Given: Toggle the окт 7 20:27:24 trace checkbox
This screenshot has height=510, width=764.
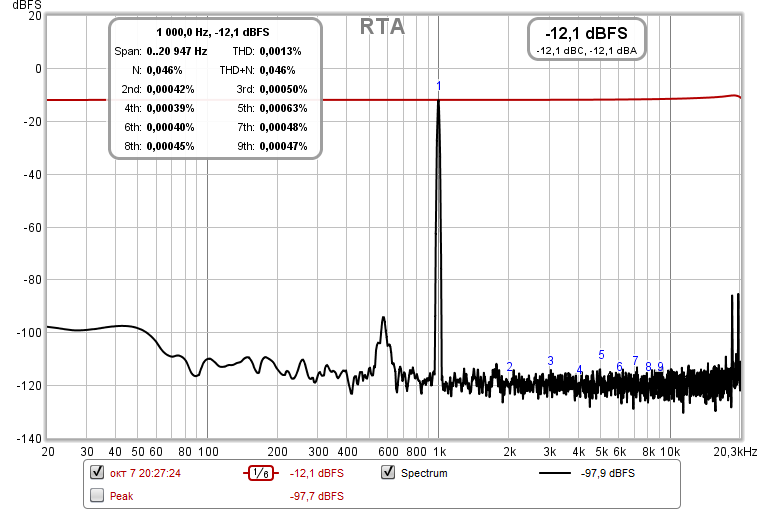Looking at the screenshot, I should pyautogui.click(x=97, y=472).
